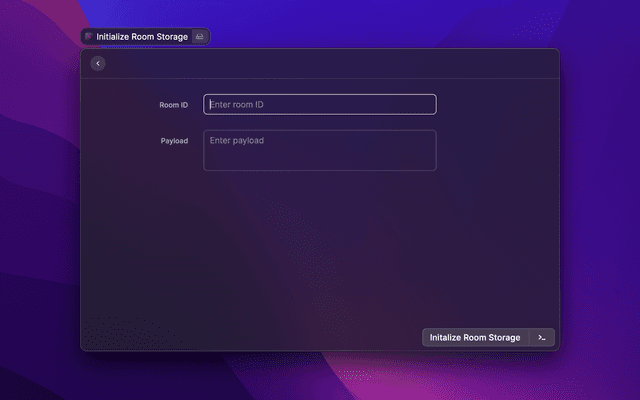Select the title text in the floating pill
Screen dimensions: 640x400
click(142, 36)
